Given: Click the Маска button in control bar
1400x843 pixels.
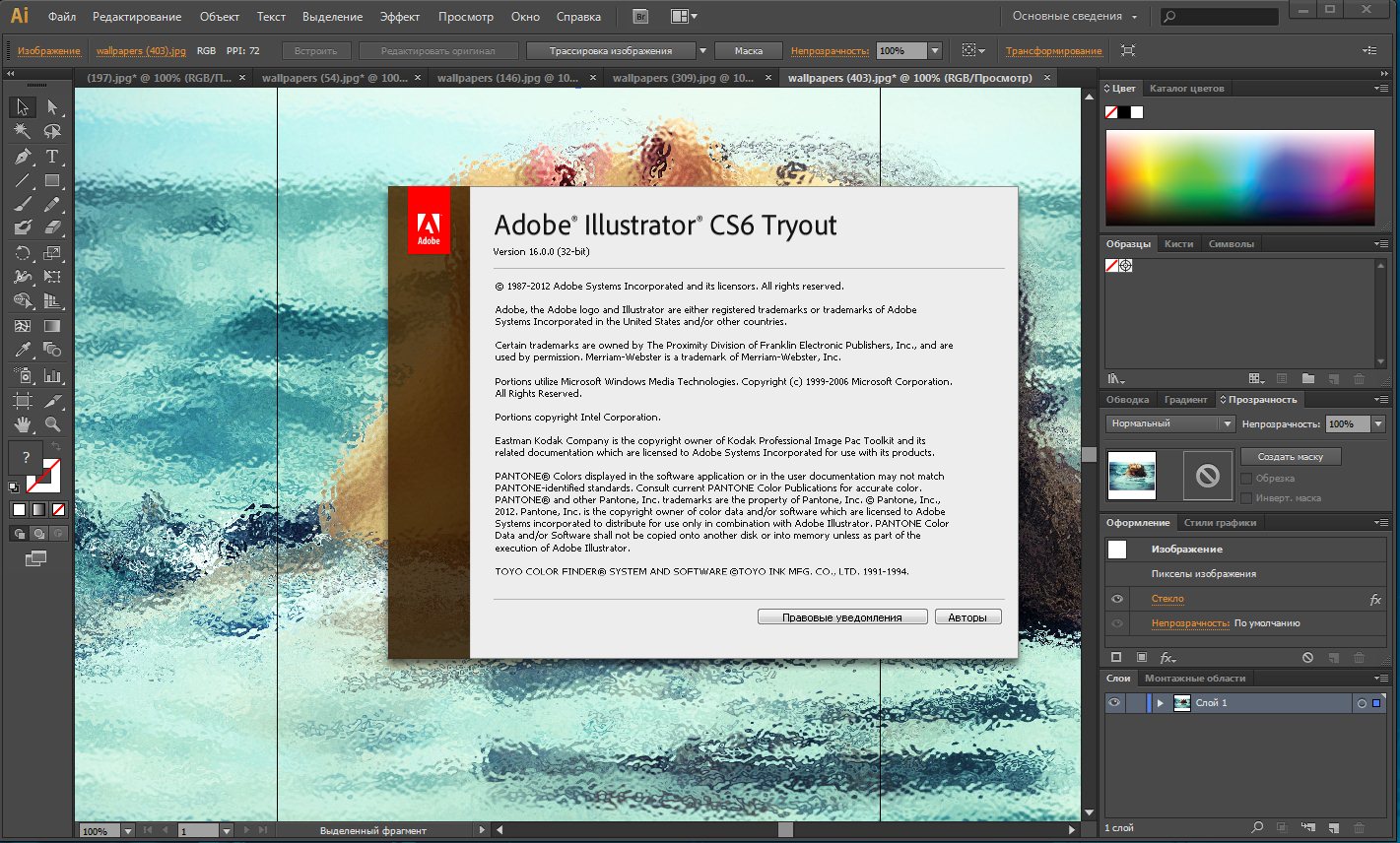Looking at the screenshot, I should point(748,50).
